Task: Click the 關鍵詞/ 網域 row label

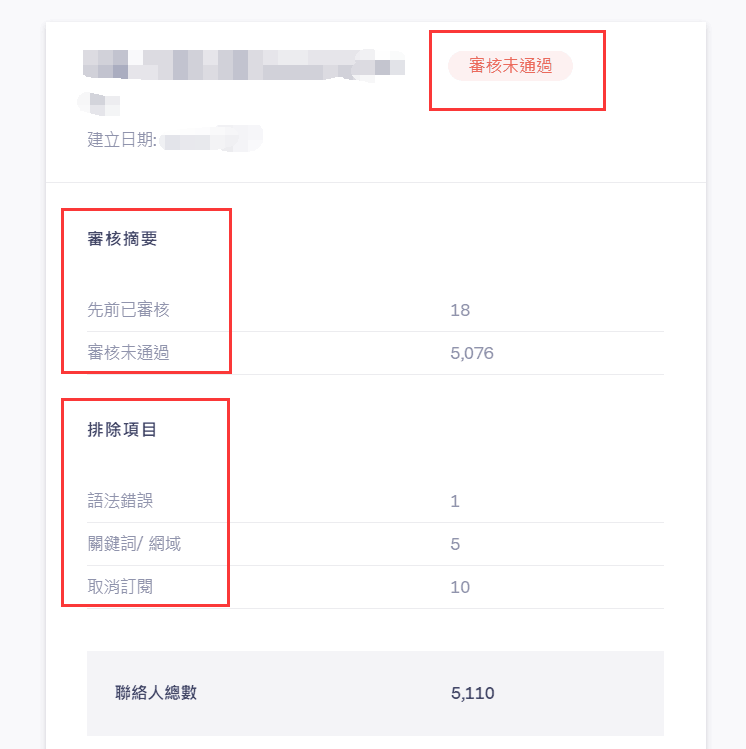Action: (x=134, y=544)
